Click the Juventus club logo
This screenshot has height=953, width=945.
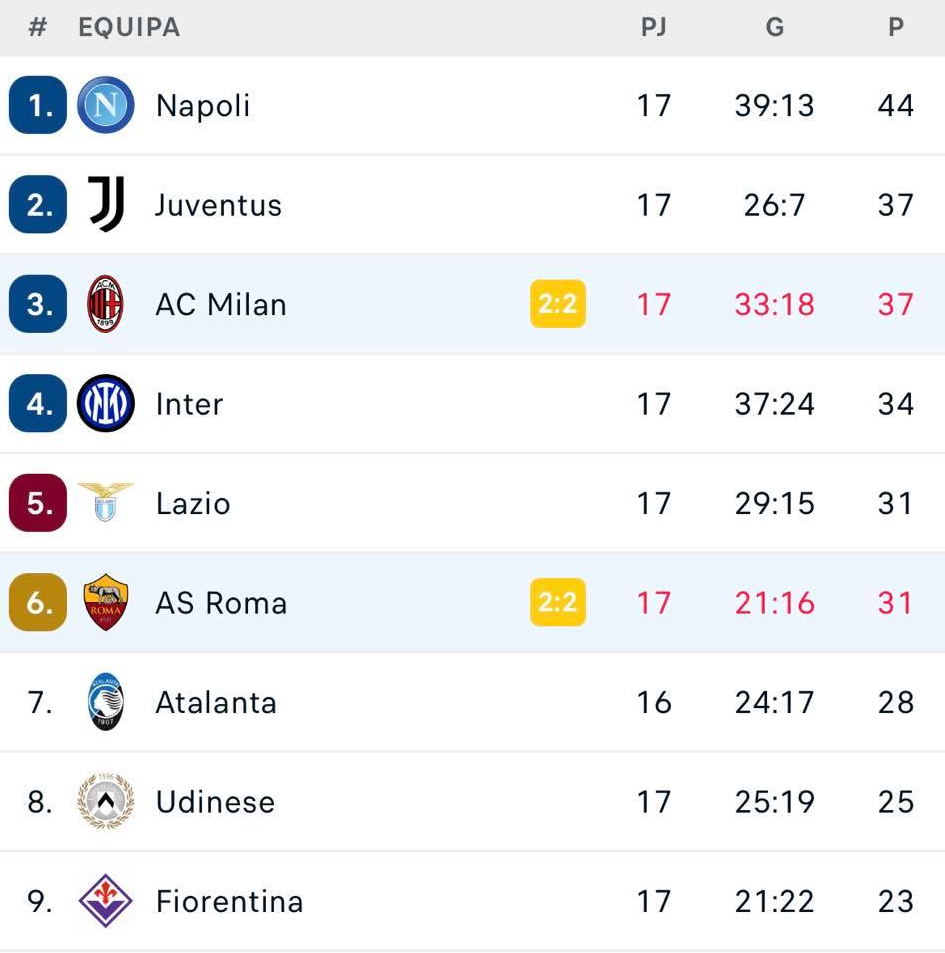(x=106, y=204)
